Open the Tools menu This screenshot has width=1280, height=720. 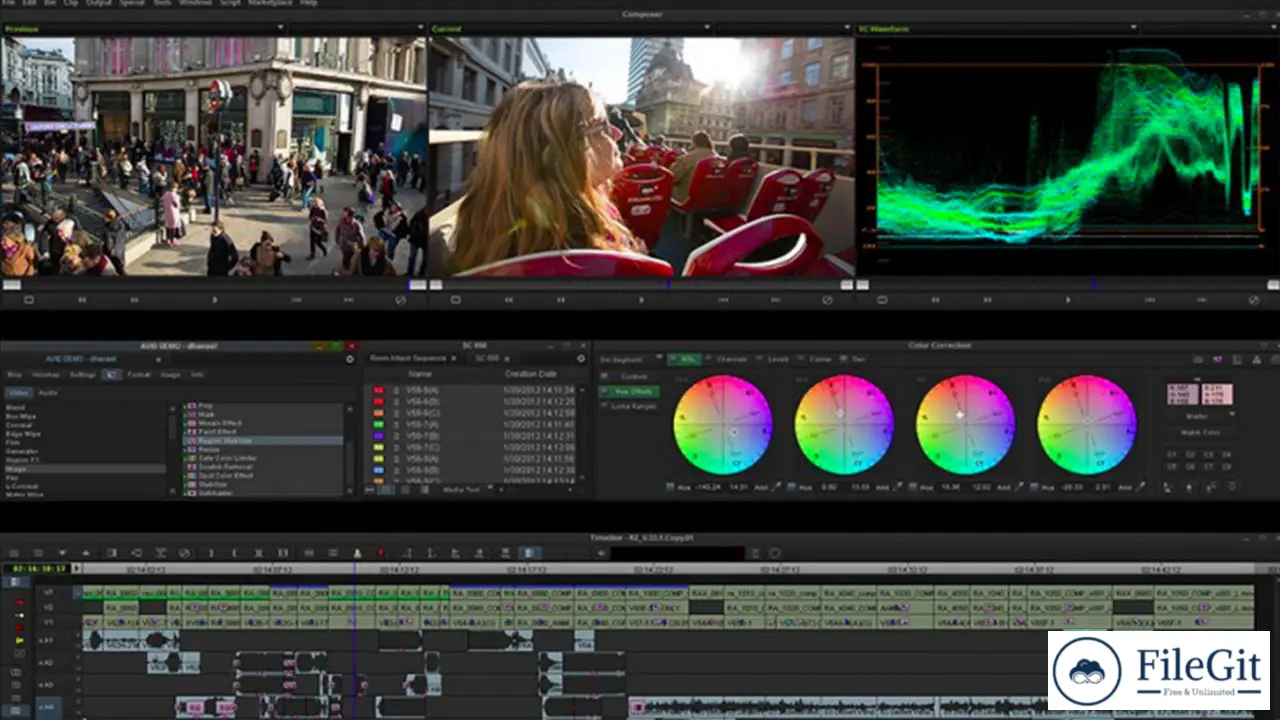click(162, 3)
